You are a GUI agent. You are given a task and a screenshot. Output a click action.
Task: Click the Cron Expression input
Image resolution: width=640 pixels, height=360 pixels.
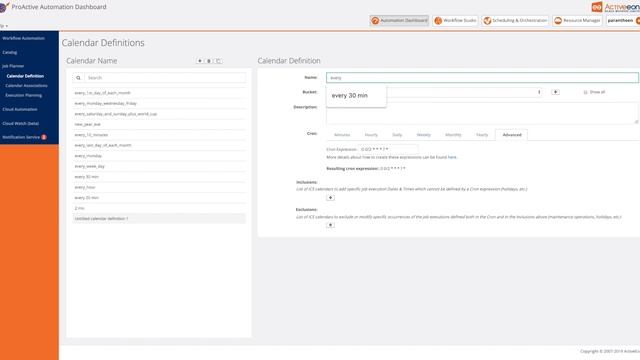click(x=388, y=149)
